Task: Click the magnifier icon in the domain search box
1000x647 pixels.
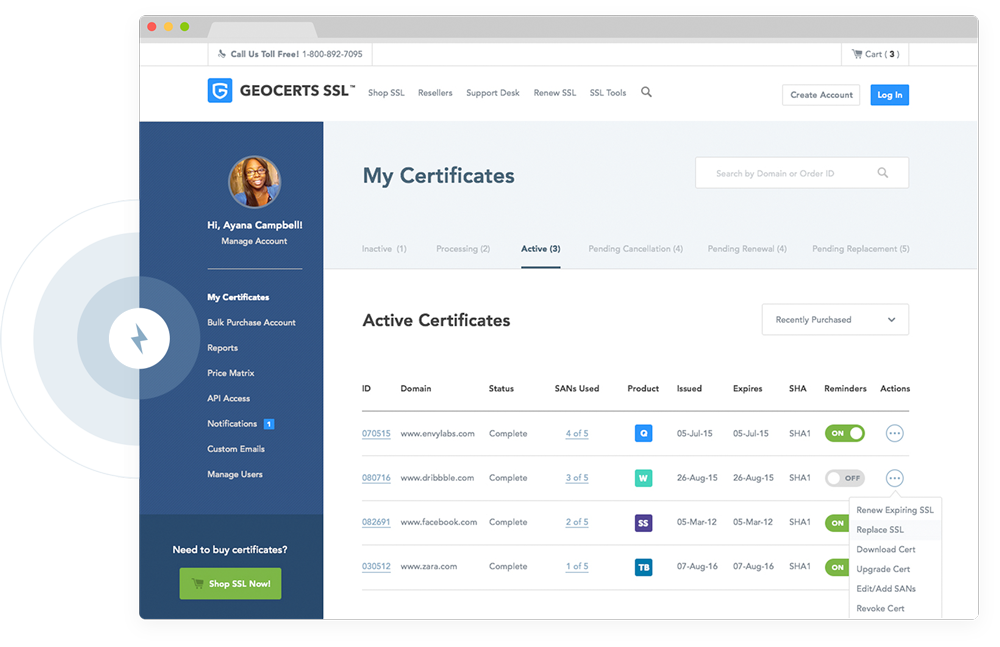Action: (x=883, y=173)
